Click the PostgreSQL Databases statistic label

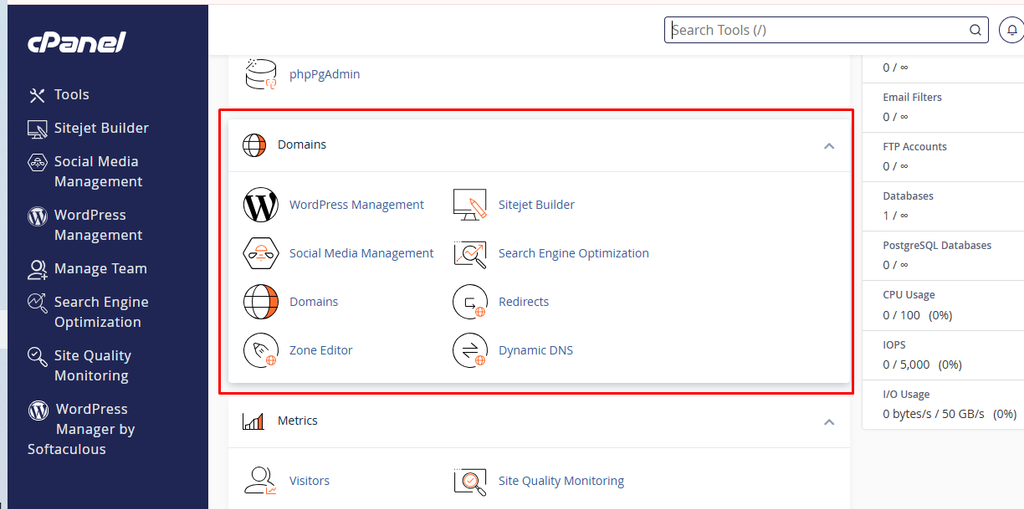pos(936,246)
